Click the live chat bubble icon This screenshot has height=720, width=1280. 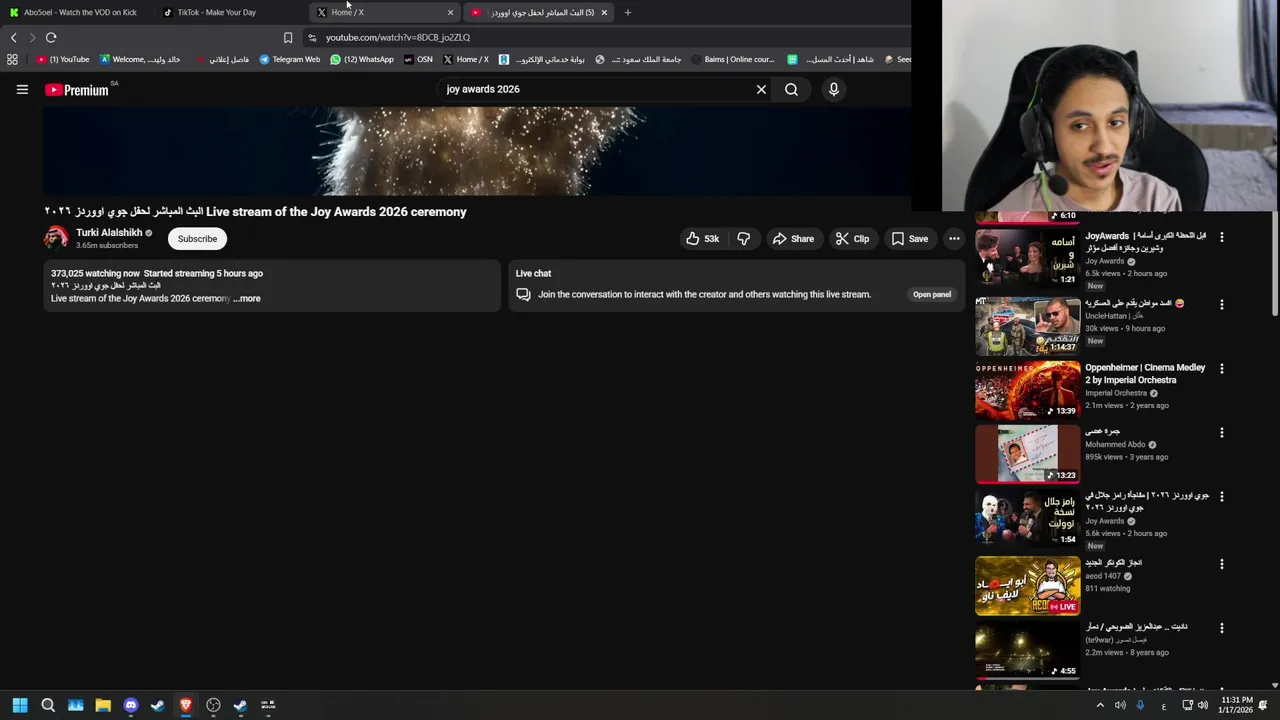tap(523, 294)
